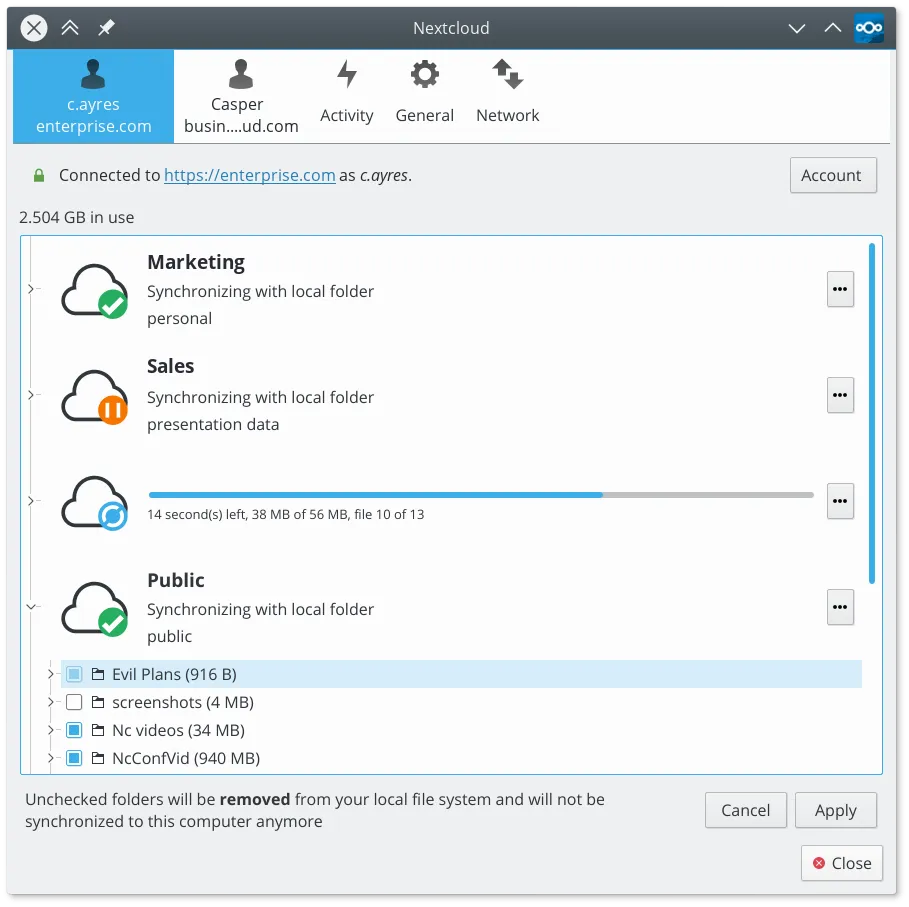Open the three-dot menu for Public
Screen dimensions: 909x907
(x=840, y=607)
